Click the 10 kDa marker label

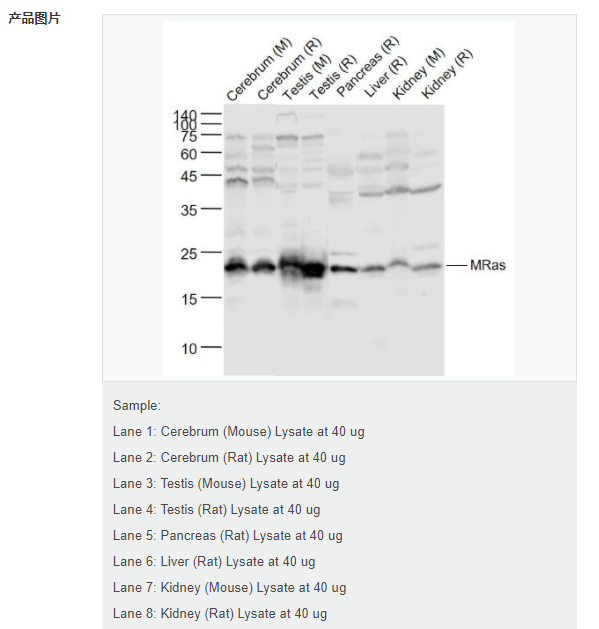189,349
